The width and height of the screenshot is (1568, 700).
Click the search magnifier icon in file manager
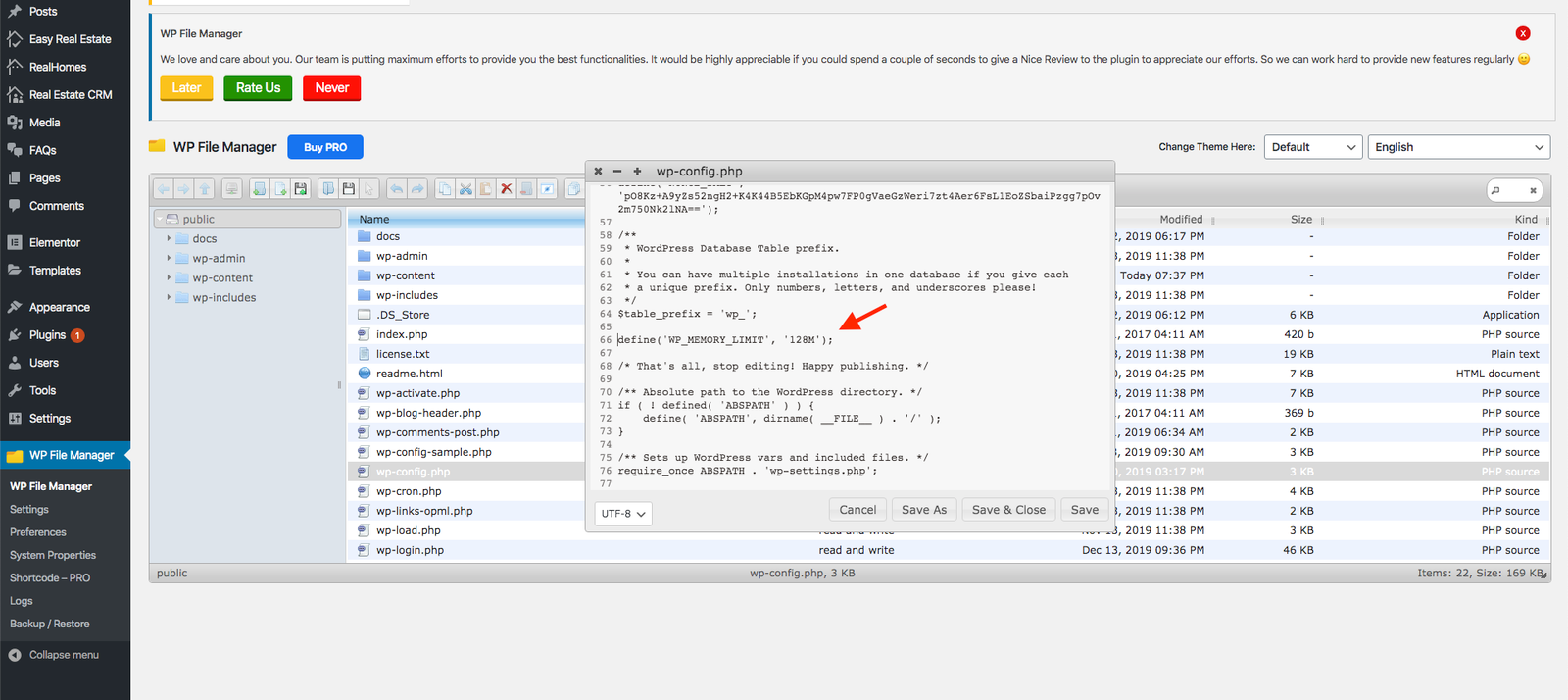1496,190
